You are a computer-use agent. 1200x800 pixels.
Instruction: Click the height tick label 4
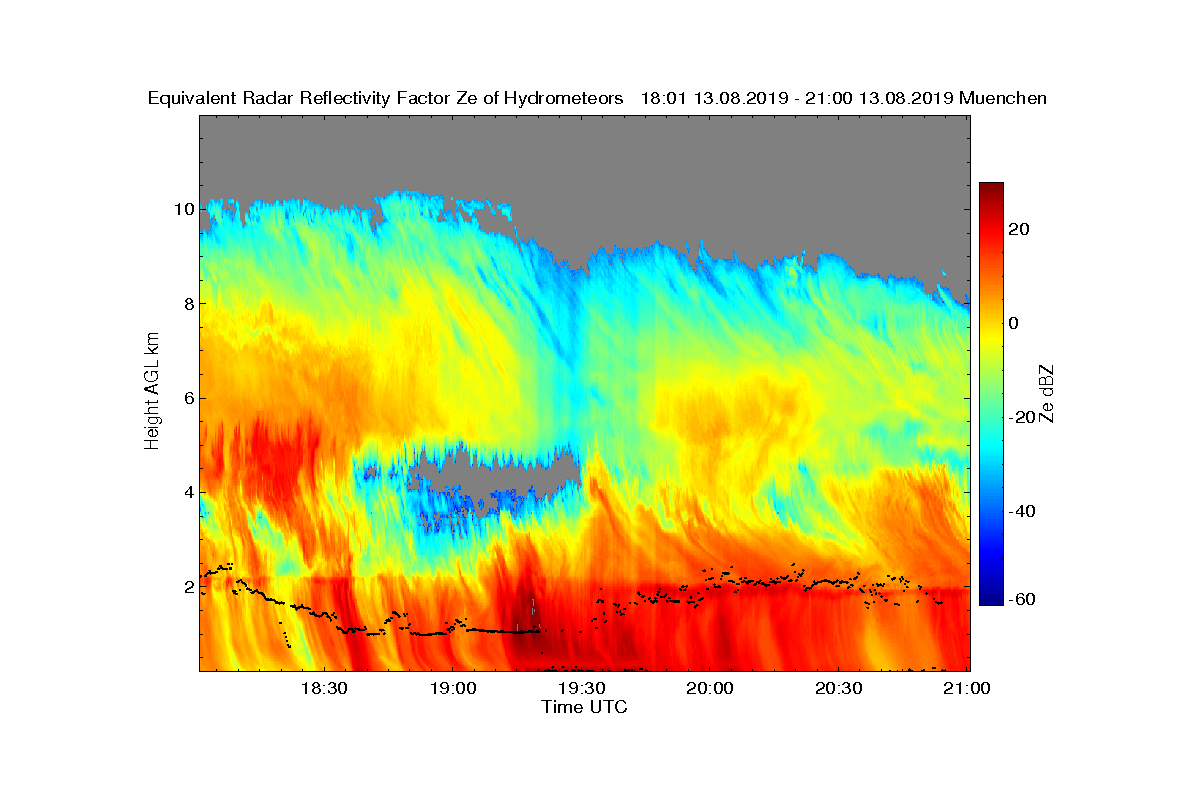[x=188, y=492]
